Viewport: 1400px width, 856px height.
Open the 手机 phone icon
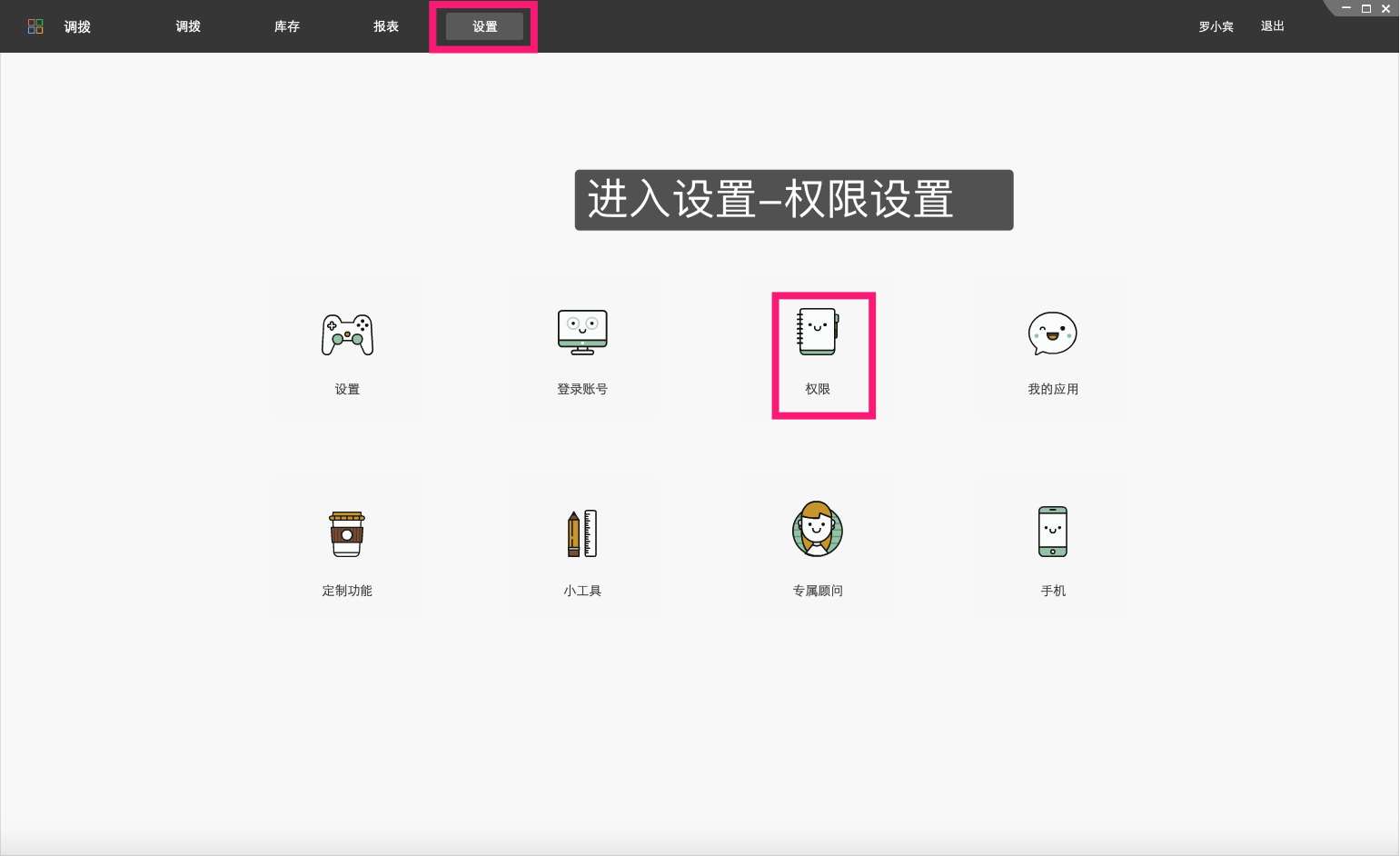pyautogui.click(x=1051, y=532)
